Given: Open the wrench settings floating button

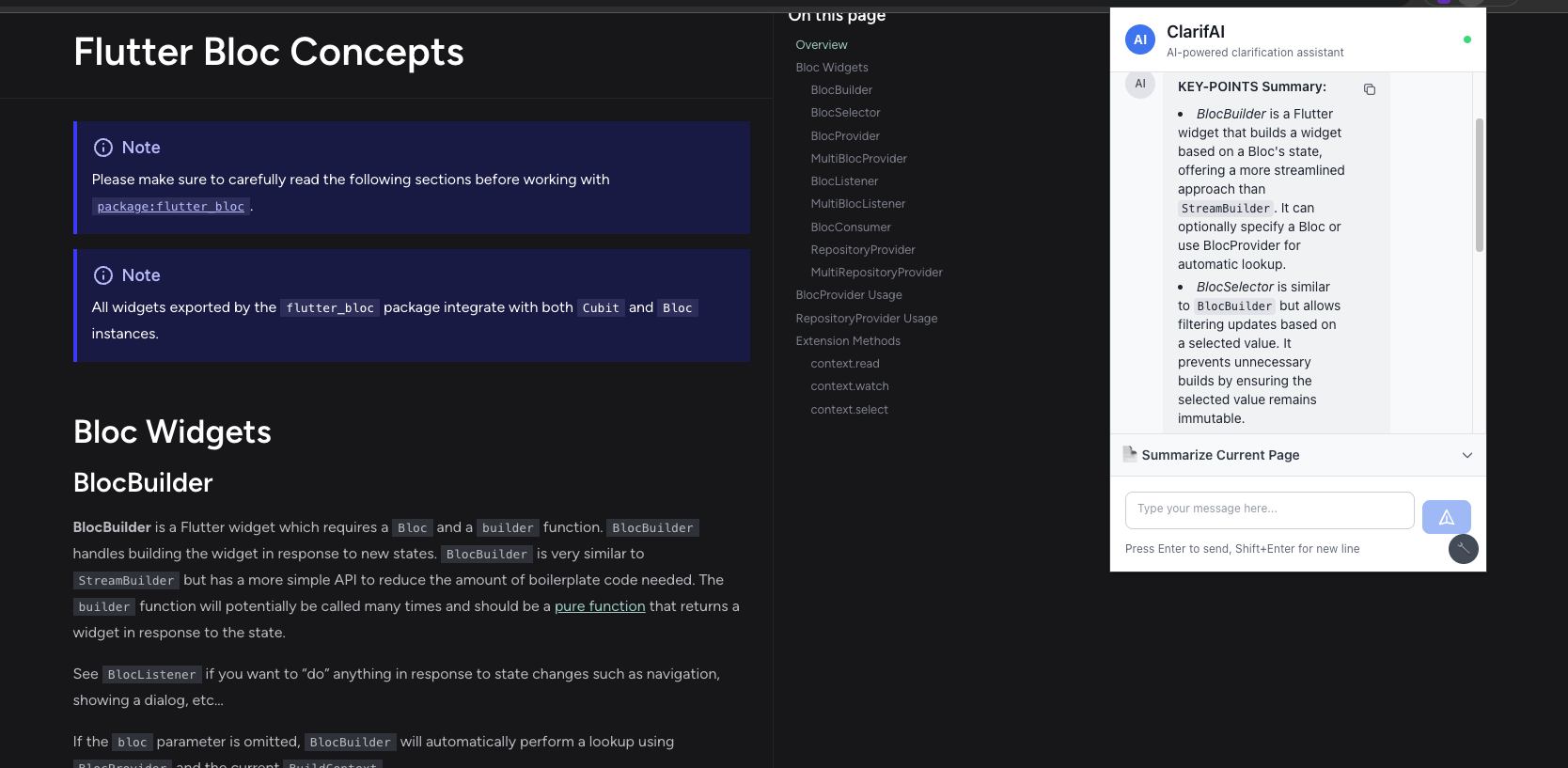Looking at the screenshot, I should (x=1464, y=549).
